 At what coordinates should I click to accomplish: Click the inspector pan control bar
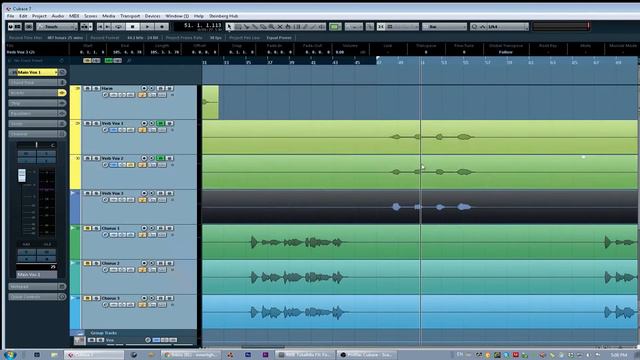point(36,145)
